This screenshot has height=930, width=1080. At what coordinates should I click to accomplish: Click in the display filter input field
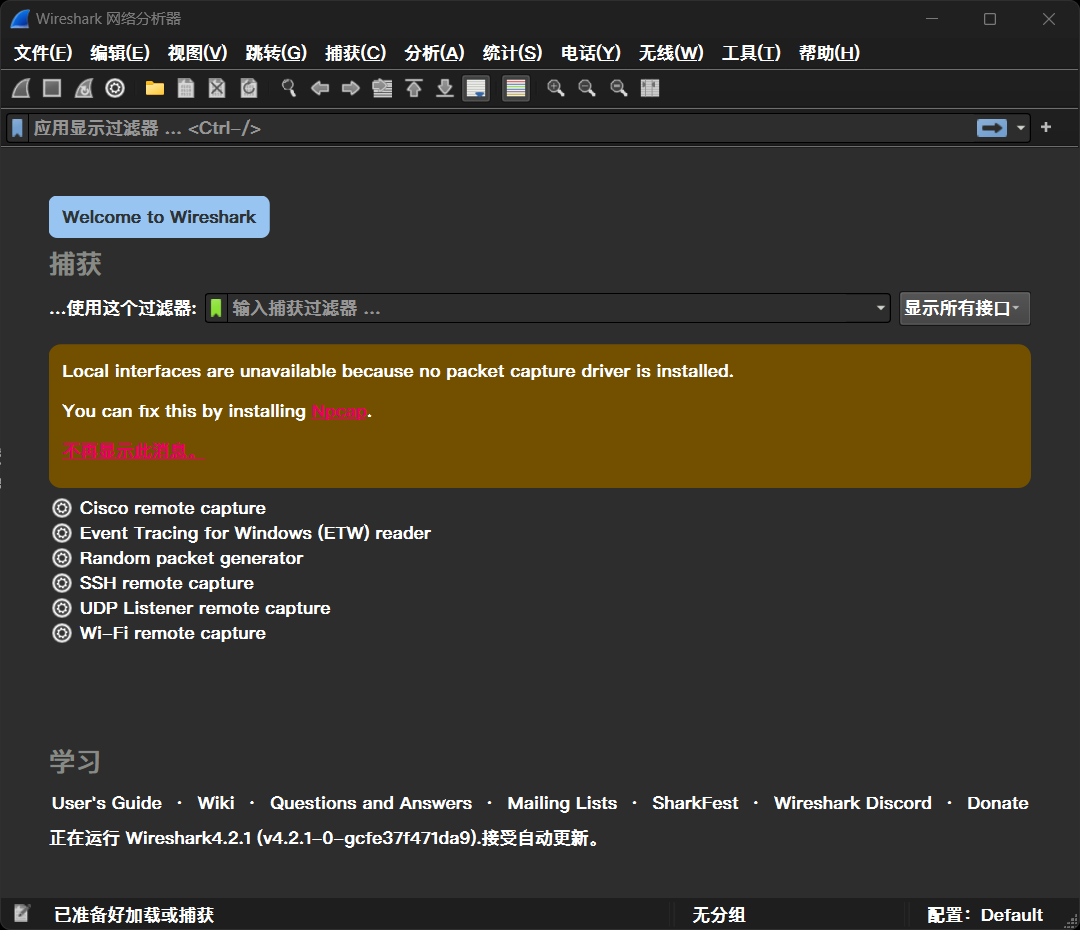pyautogui.click(x=499, y=128)
